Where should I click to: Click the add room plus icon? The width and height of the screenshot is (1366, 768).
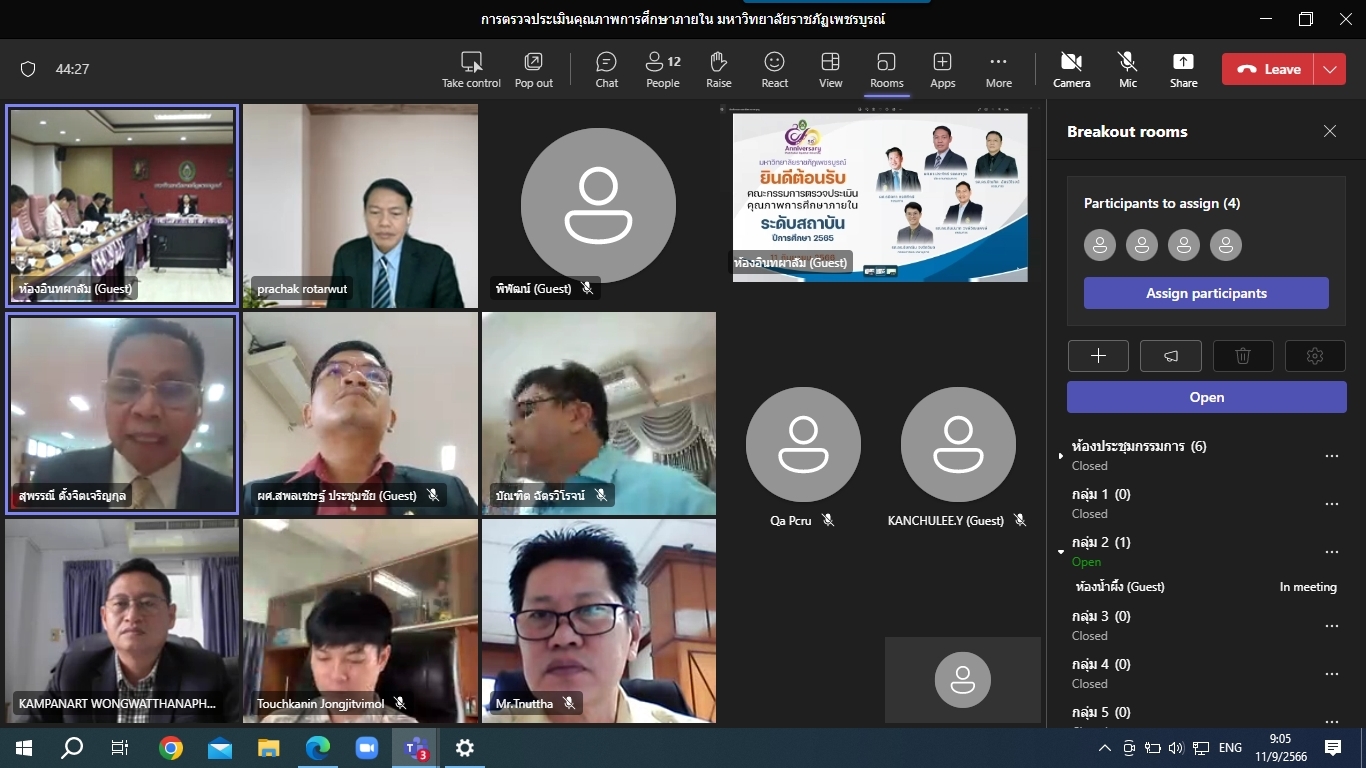tap(1098, 356)
